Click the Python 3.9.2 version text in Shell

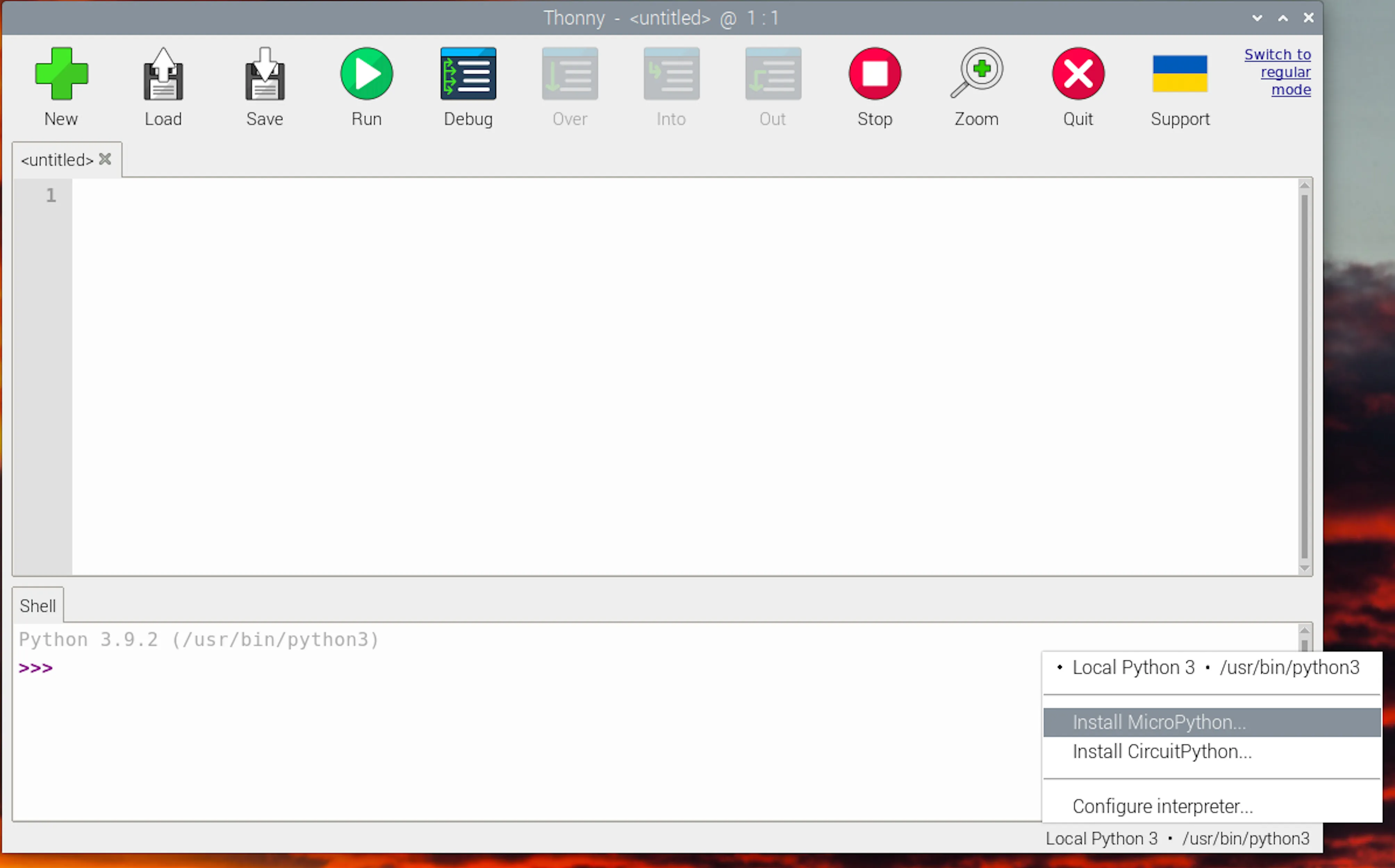(199, 640)
